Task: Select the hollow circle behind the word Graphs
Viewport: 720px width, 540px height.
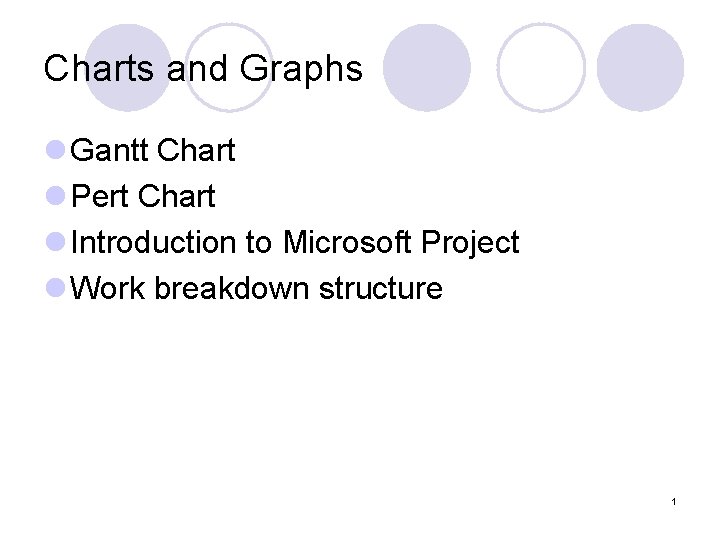Action: (230, 66)
